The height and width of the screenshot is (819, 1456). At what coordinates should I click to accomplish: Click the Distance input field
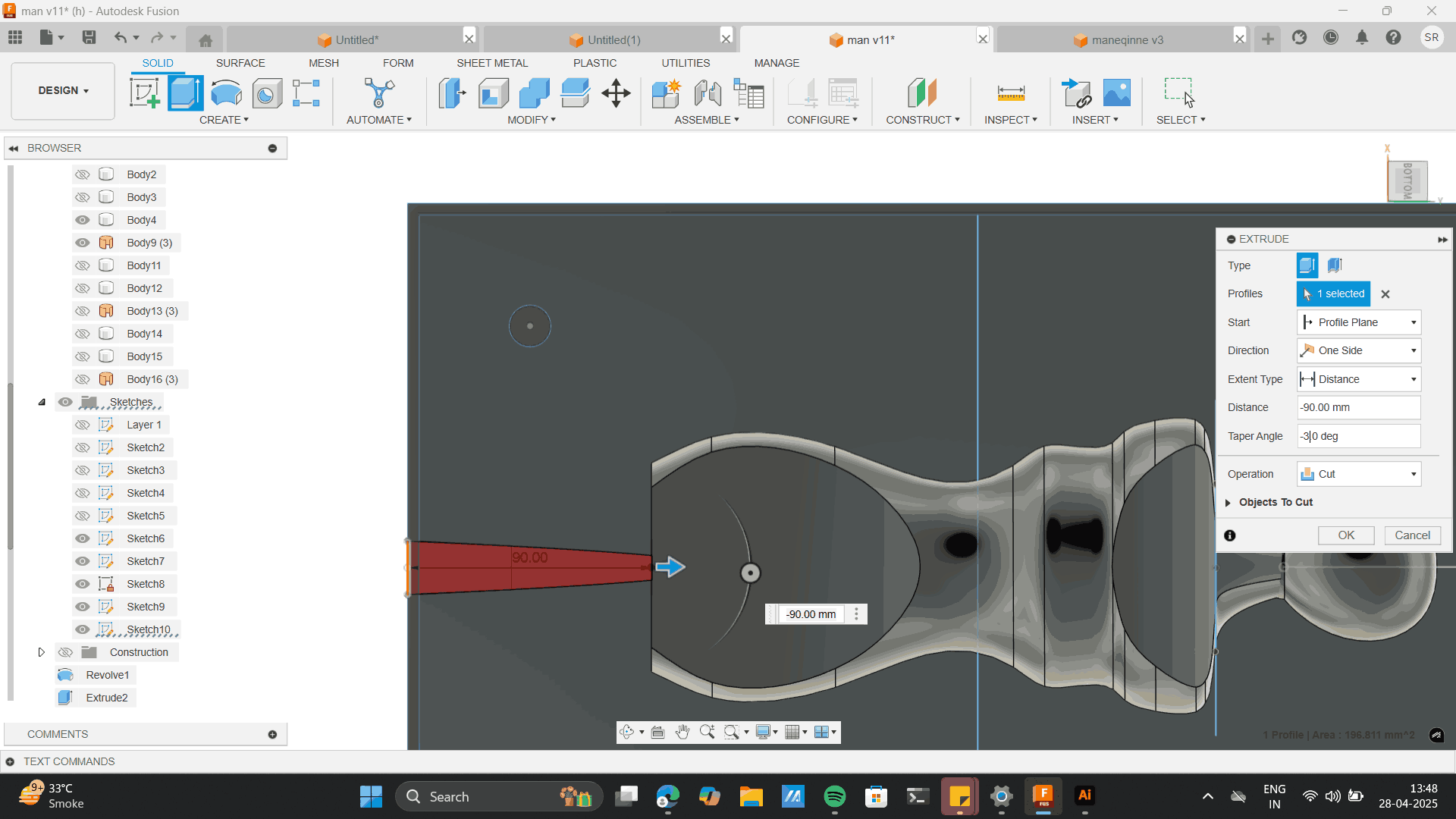pyautogui.click(x=1358, y=407)
